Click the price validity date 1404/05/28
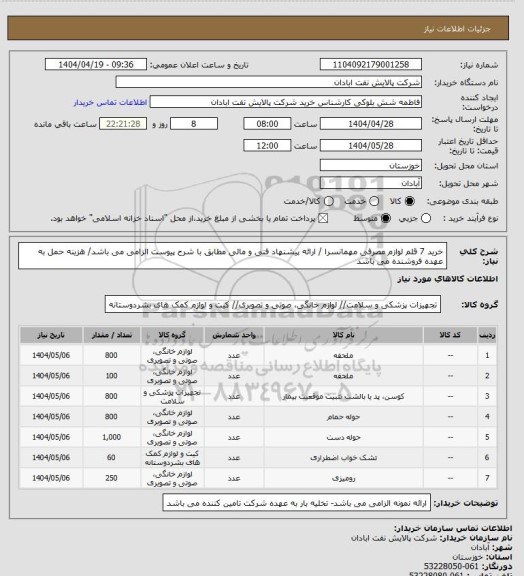This screenshot has width=524, height=576. pyautogui.click(x=371, y=145)
